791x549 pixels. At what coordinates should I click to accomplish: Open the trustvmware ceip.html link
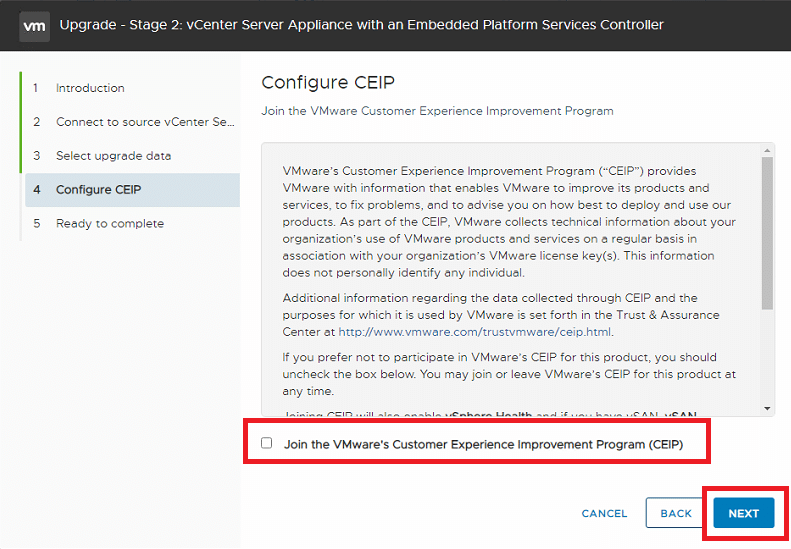click(x=474, y=332)
